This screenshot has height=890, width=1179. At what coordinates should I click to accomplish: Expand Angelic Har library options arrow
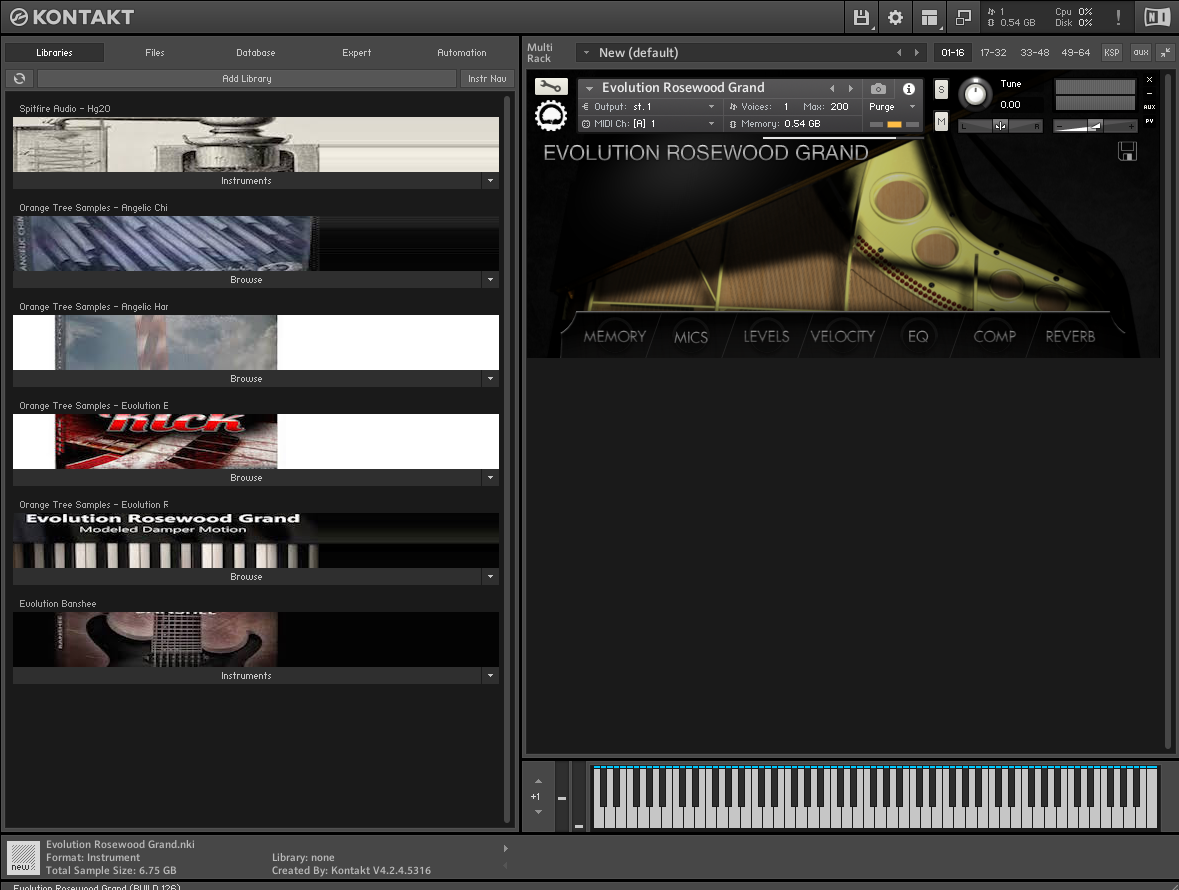pos(490,379)
